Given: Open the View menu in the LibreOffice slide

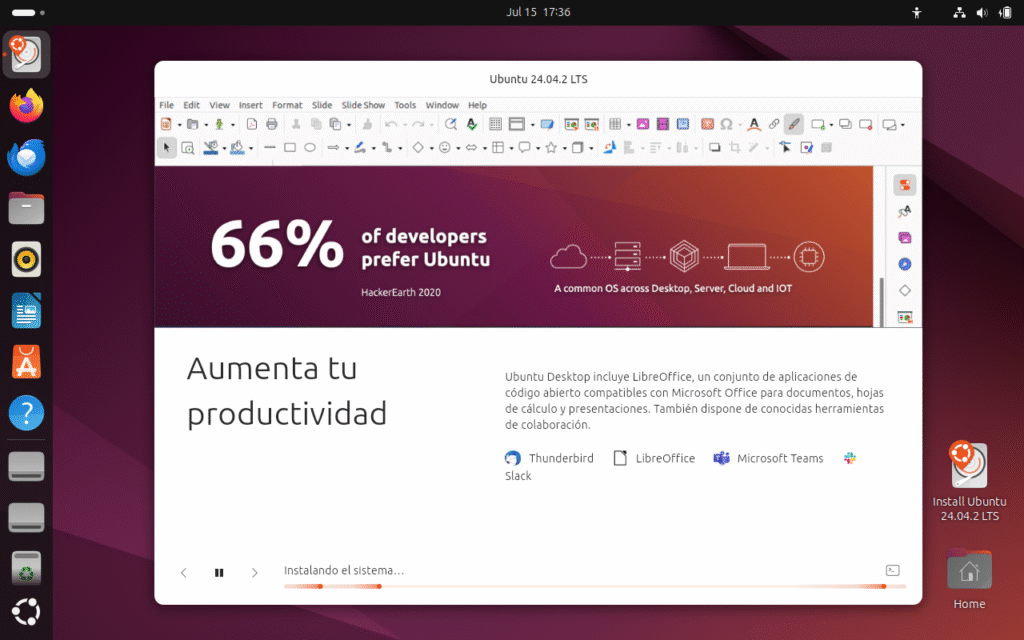Looking at the screenshot, I should click(219, 105).
